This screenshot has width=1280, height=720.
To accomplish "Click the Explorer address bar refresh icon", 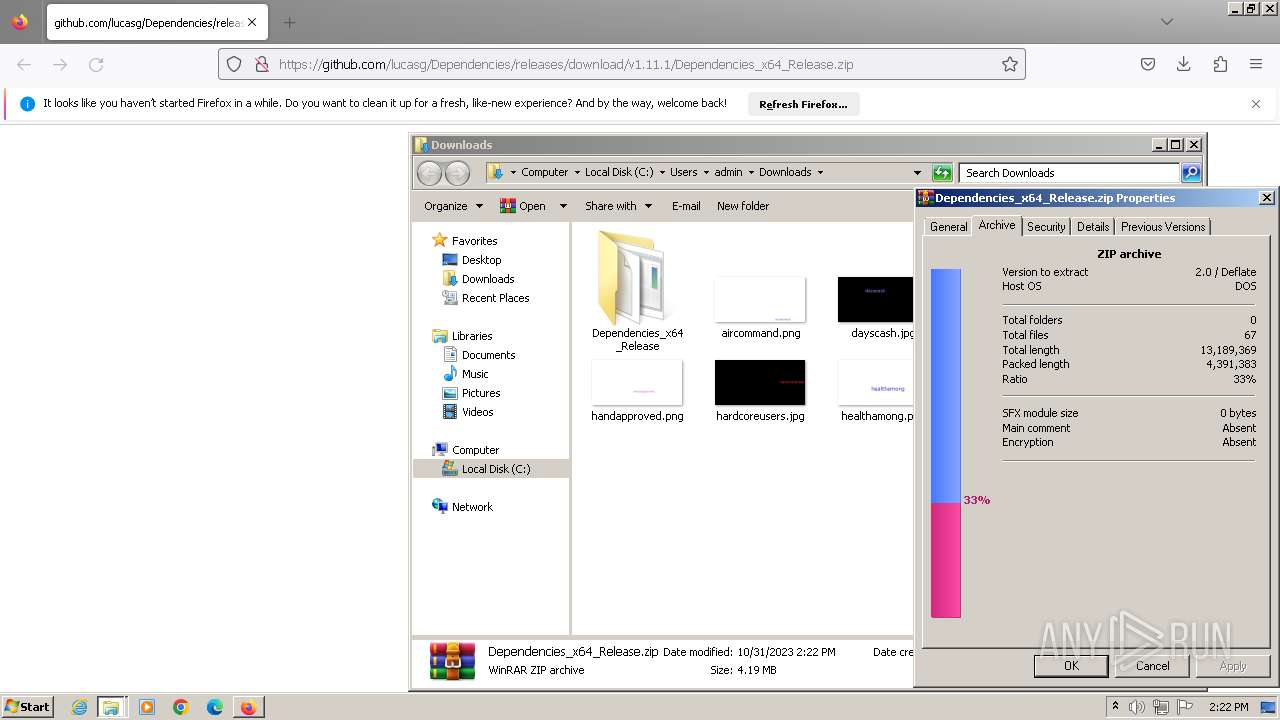I will pyautogui.click(x=941, y=173).
